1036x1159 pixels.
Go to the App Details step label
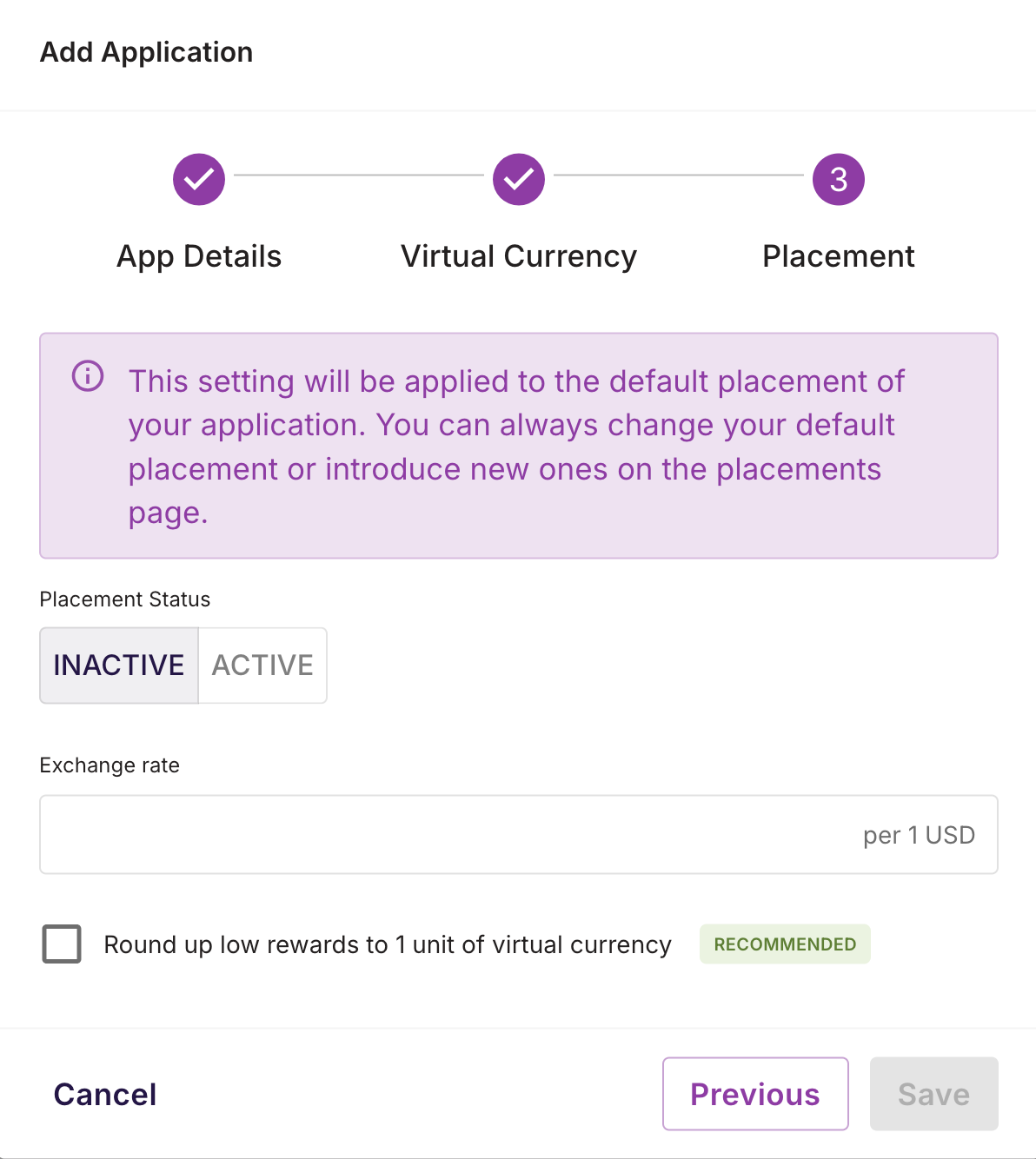pyautogui.click(x=199, y=256)
